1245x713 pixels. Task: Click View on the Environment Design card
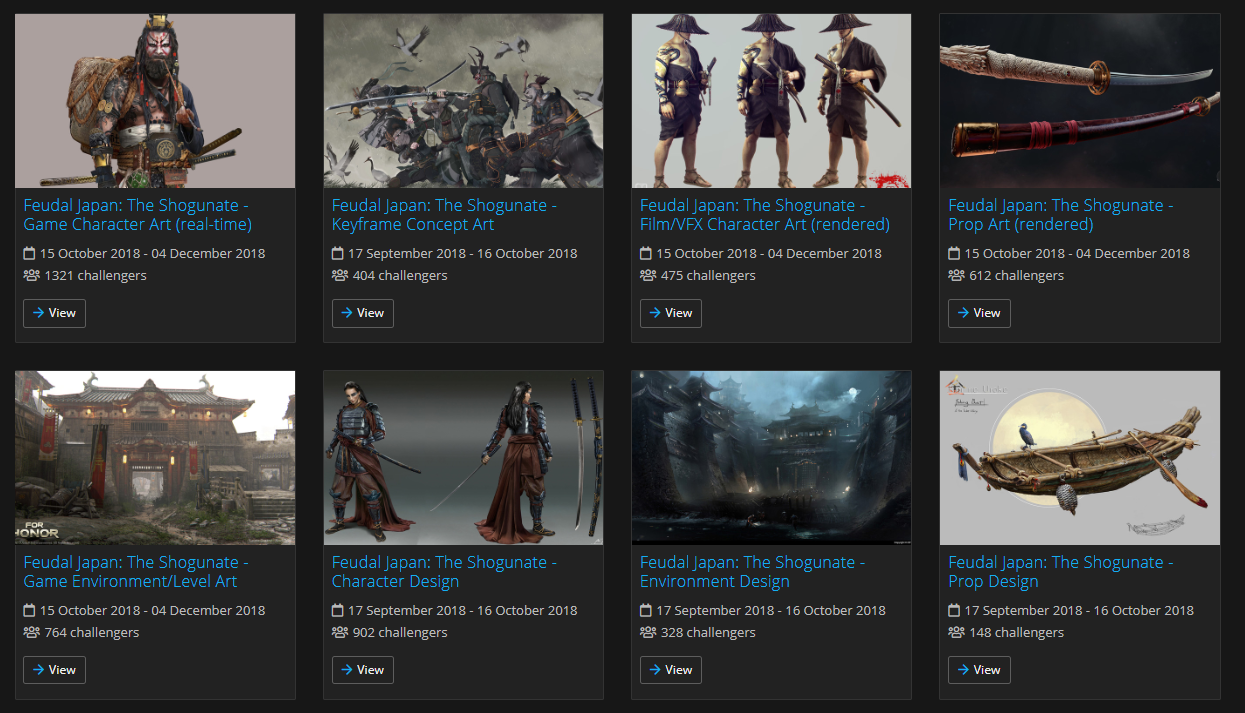671,670
